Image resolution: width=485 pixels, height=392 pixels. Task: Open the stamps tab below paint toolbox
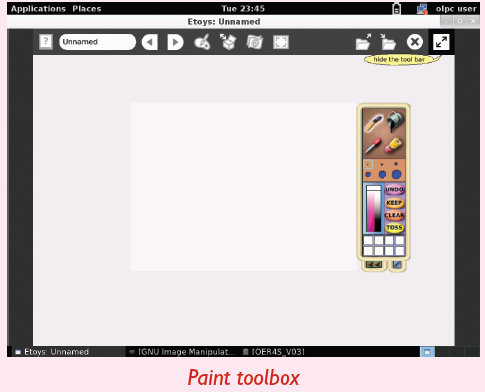(x=374, y=265)
